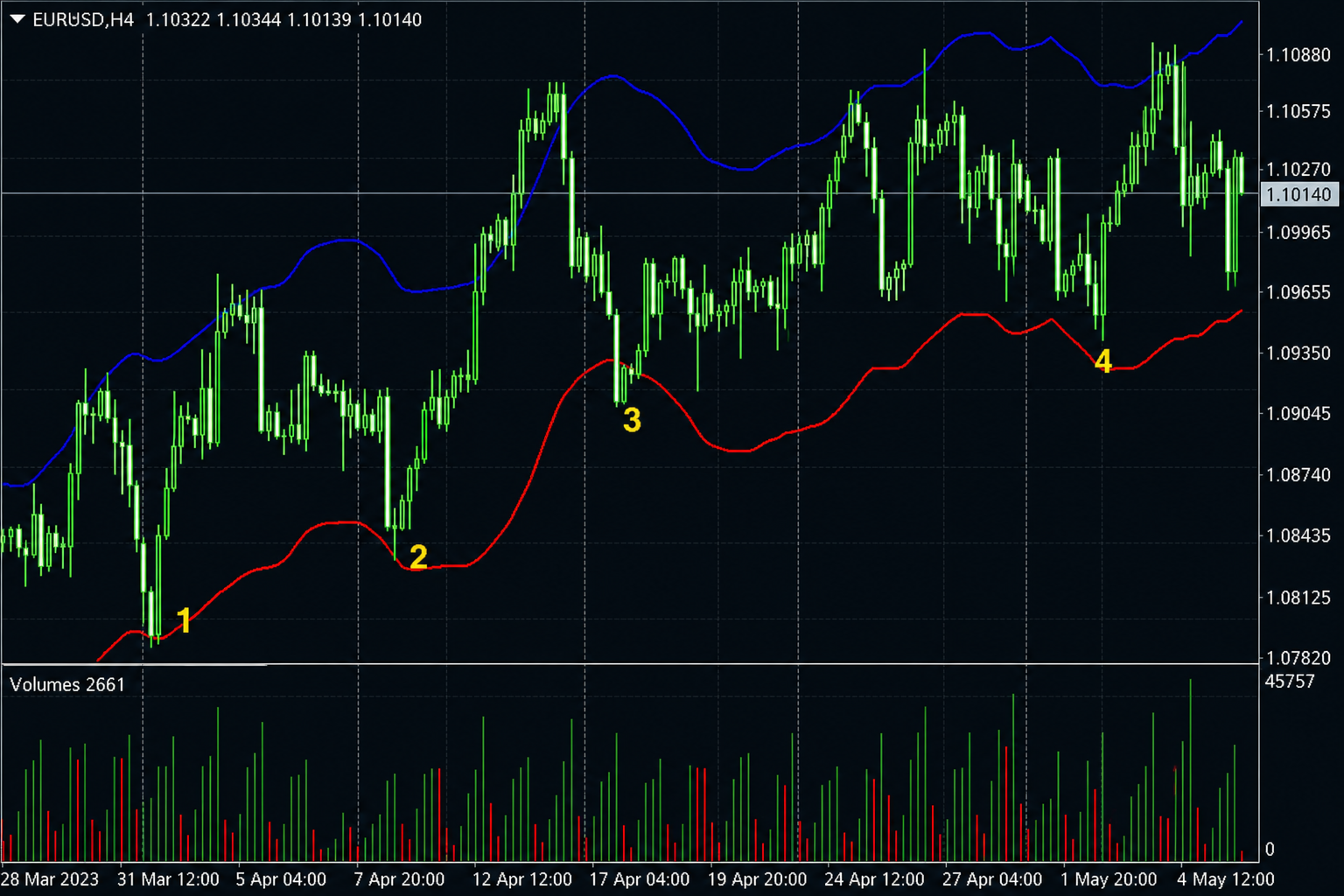1344x896 pixels.
Task: Select the 1.09350 price level label
Action: tap(1298, 353)
